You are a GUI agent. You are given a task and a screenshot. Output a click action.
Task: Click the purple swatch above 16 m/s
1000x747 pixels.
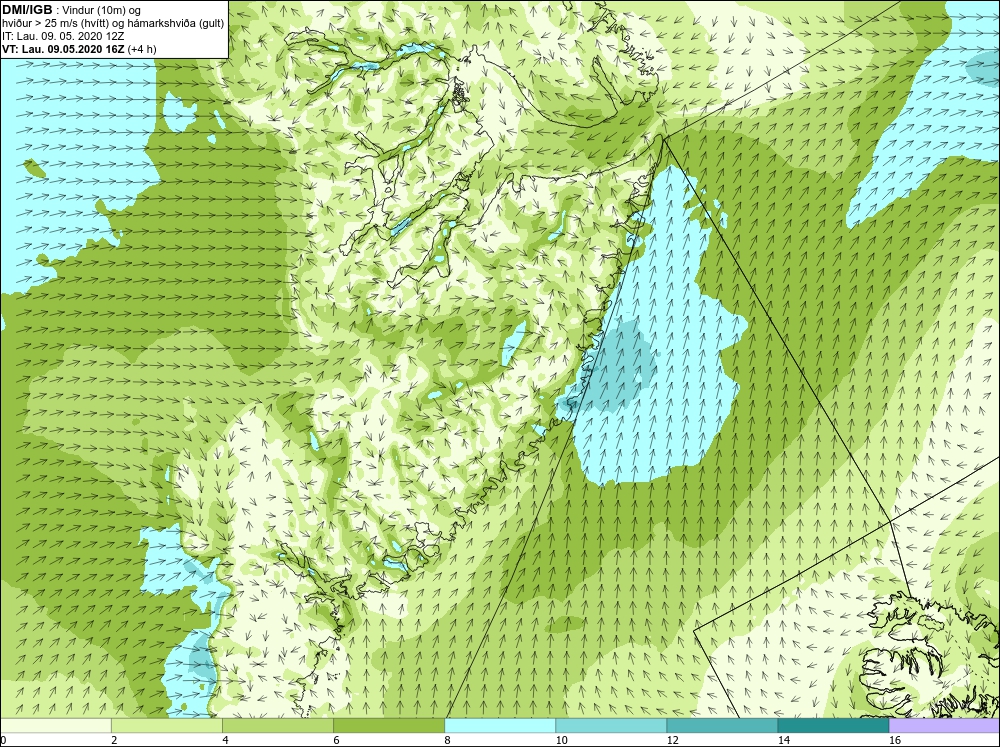944,726
